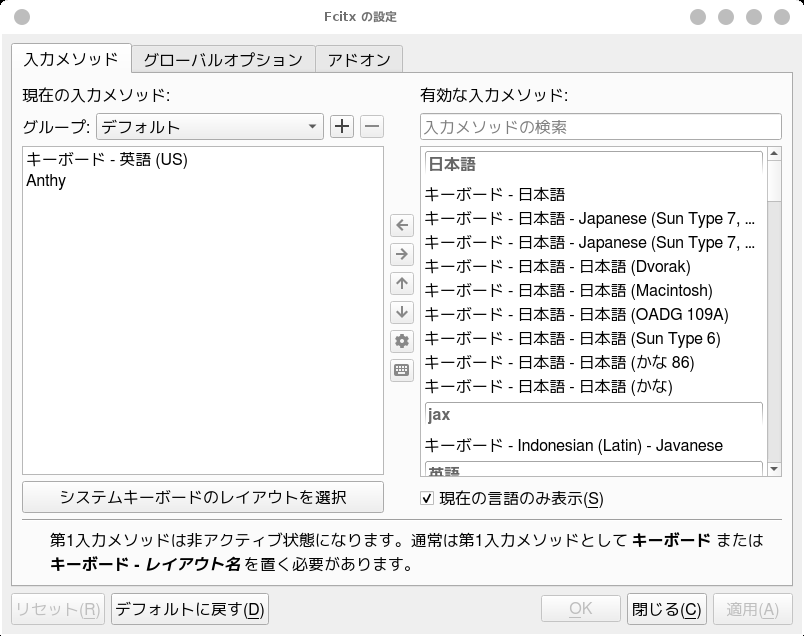Switch to グローバルオプション tab

[x=223, y=59]
